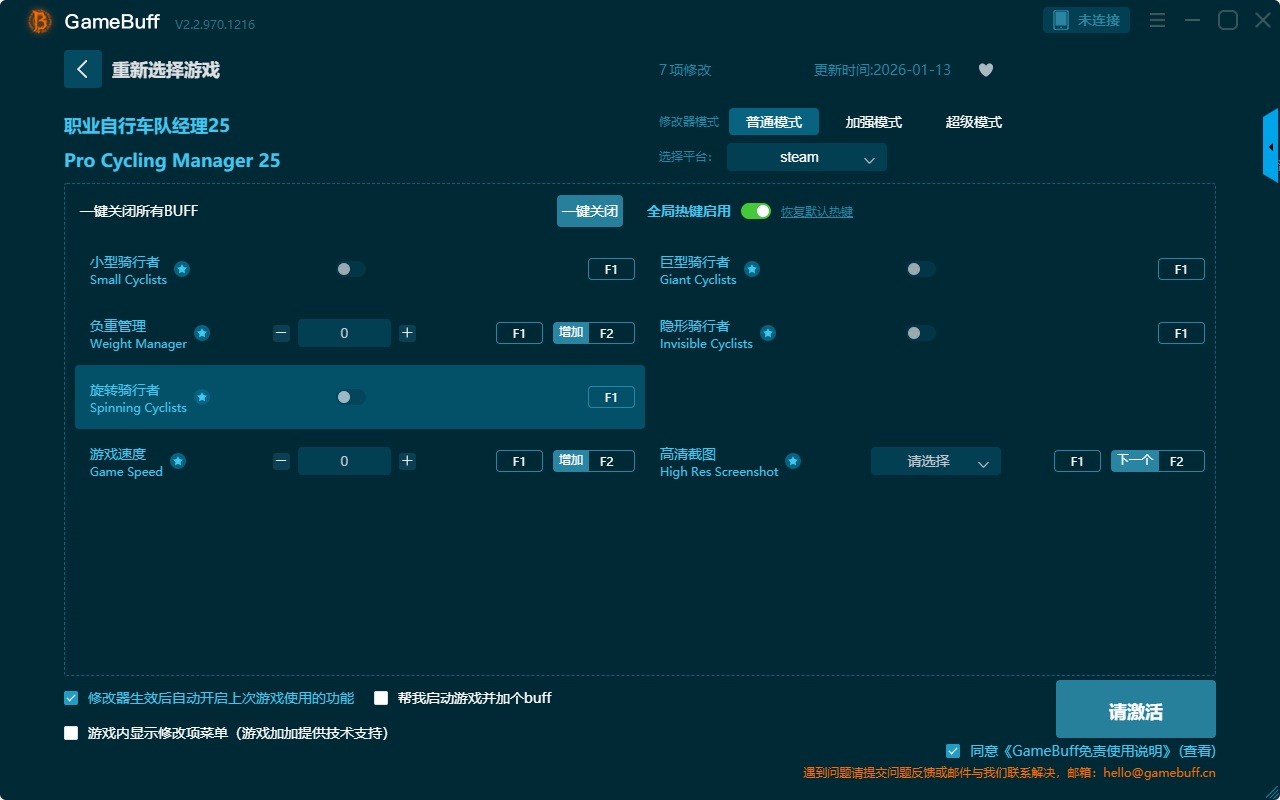Click the back arrow icon
Viewport: 1280px width, 800px height.
tap(83, 69)
